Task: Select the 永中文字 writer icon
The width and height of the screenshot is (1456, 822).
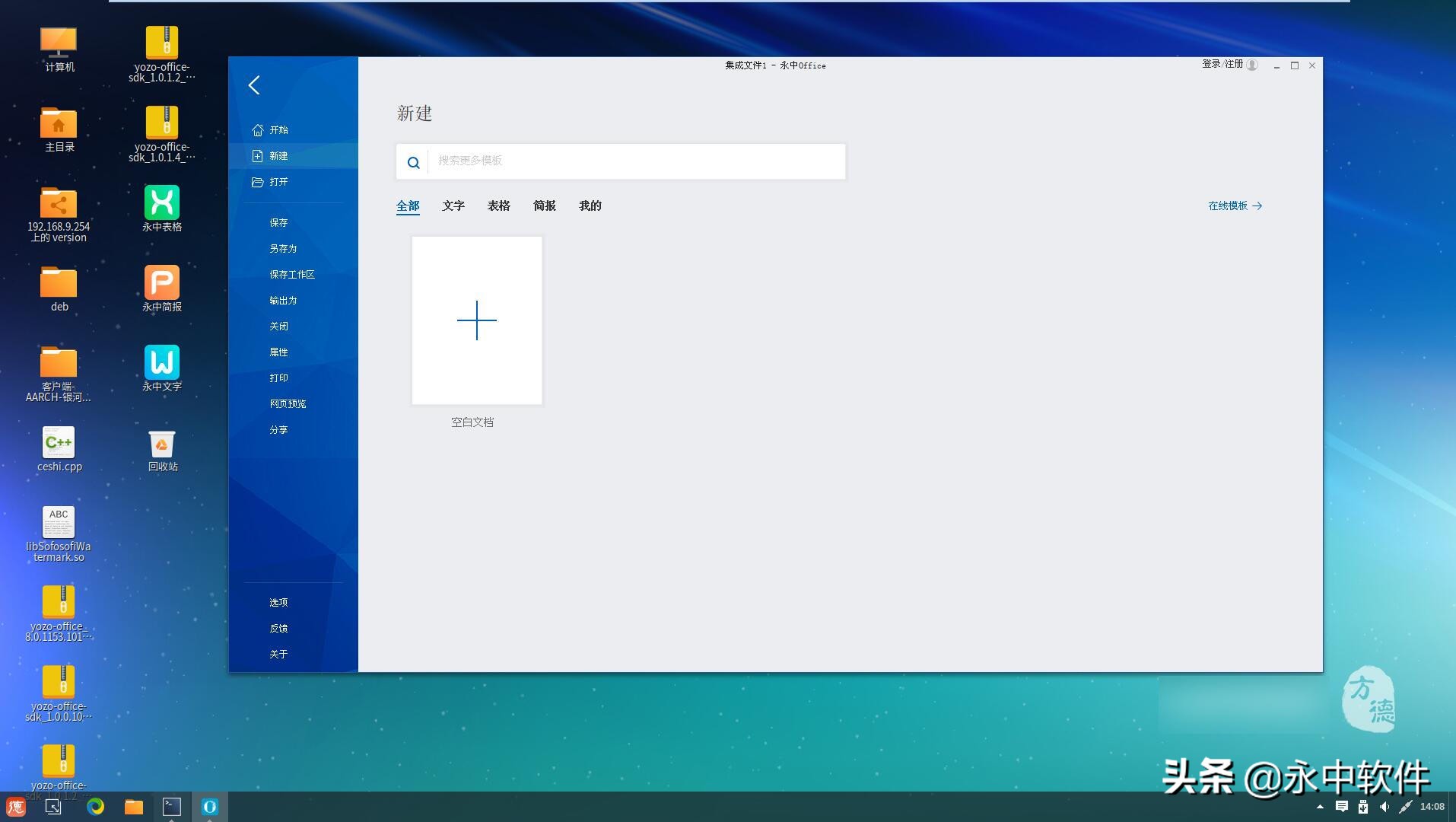Action: click(162, 368)
